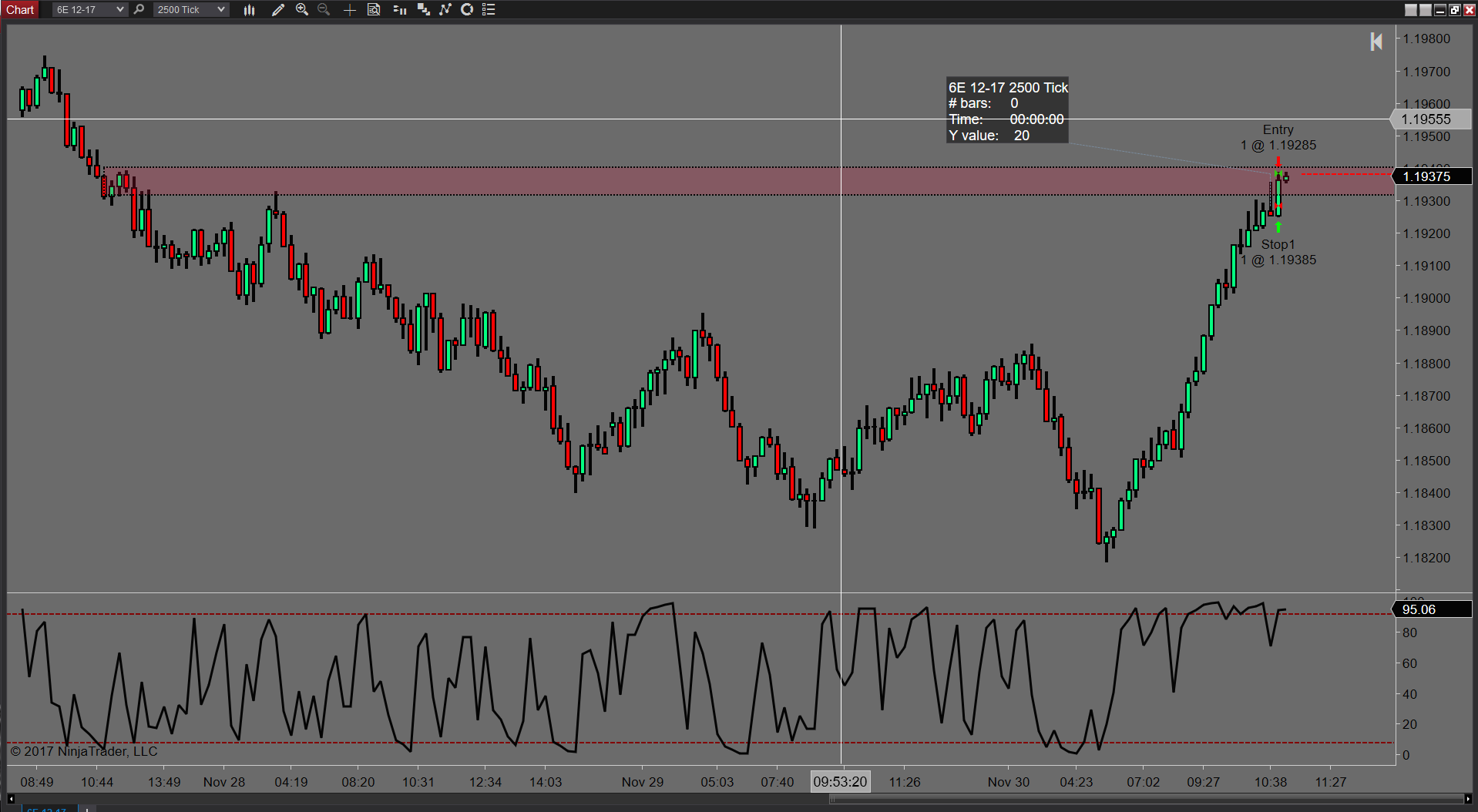1478x812 pixels.
Task: Close the chart window
Action: pos(1469,10)
